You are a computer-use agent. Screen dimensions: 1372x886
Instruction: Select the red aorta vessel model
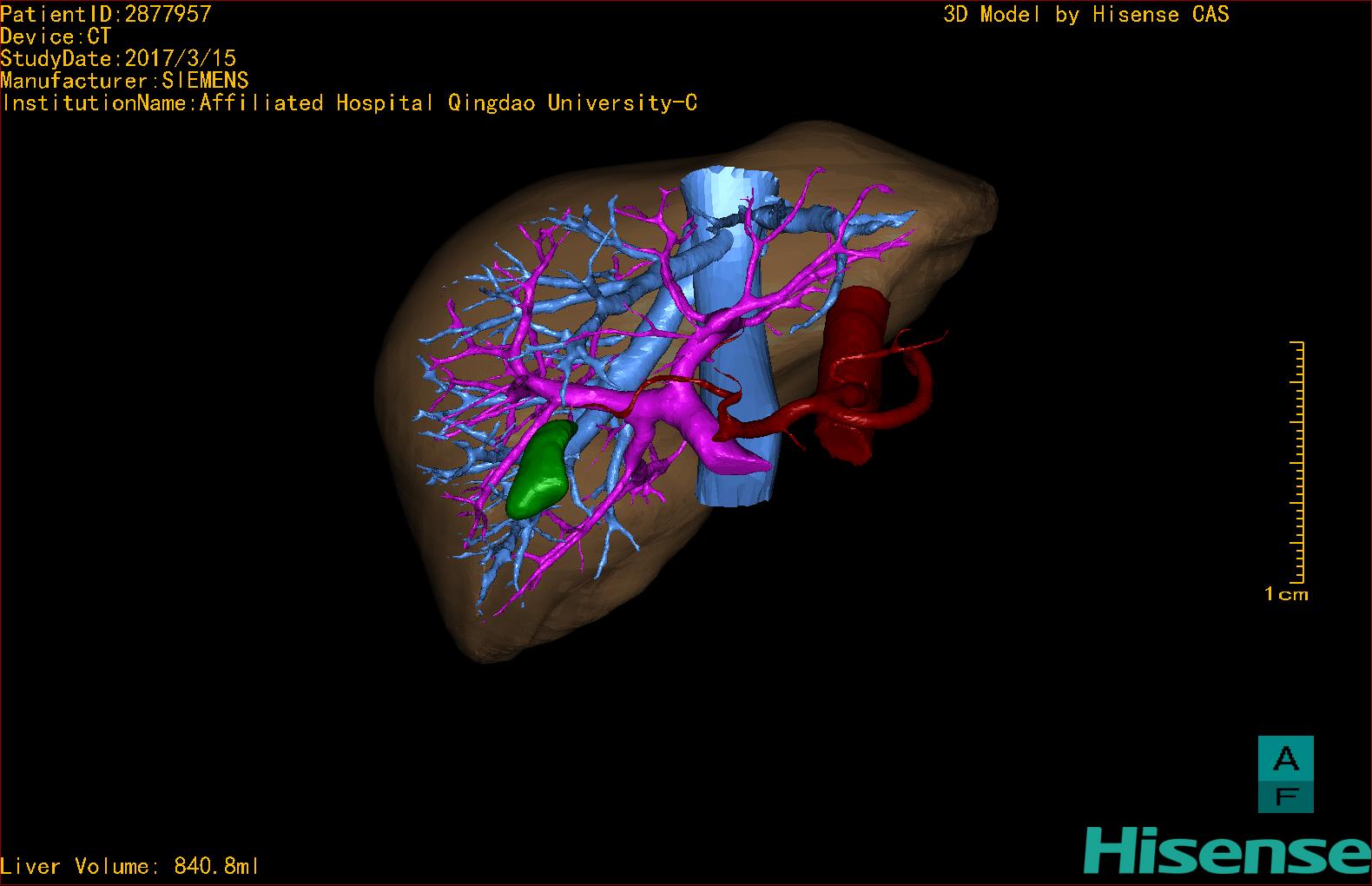(x=855, y=374)
